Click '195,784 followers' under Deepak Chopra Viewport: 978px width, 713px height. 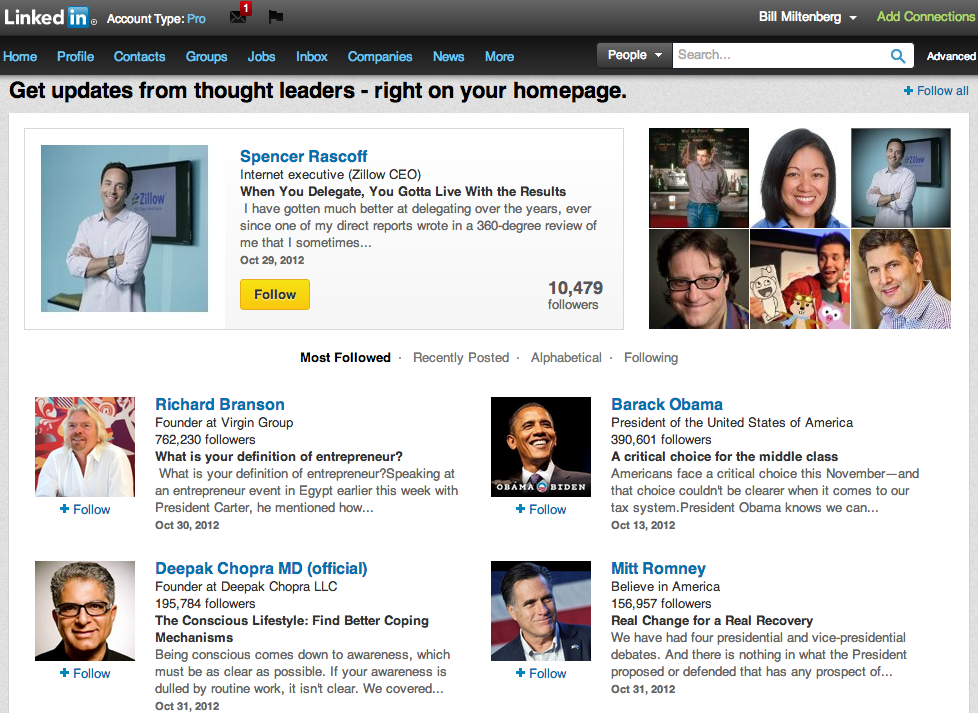[x=205, y=604]
